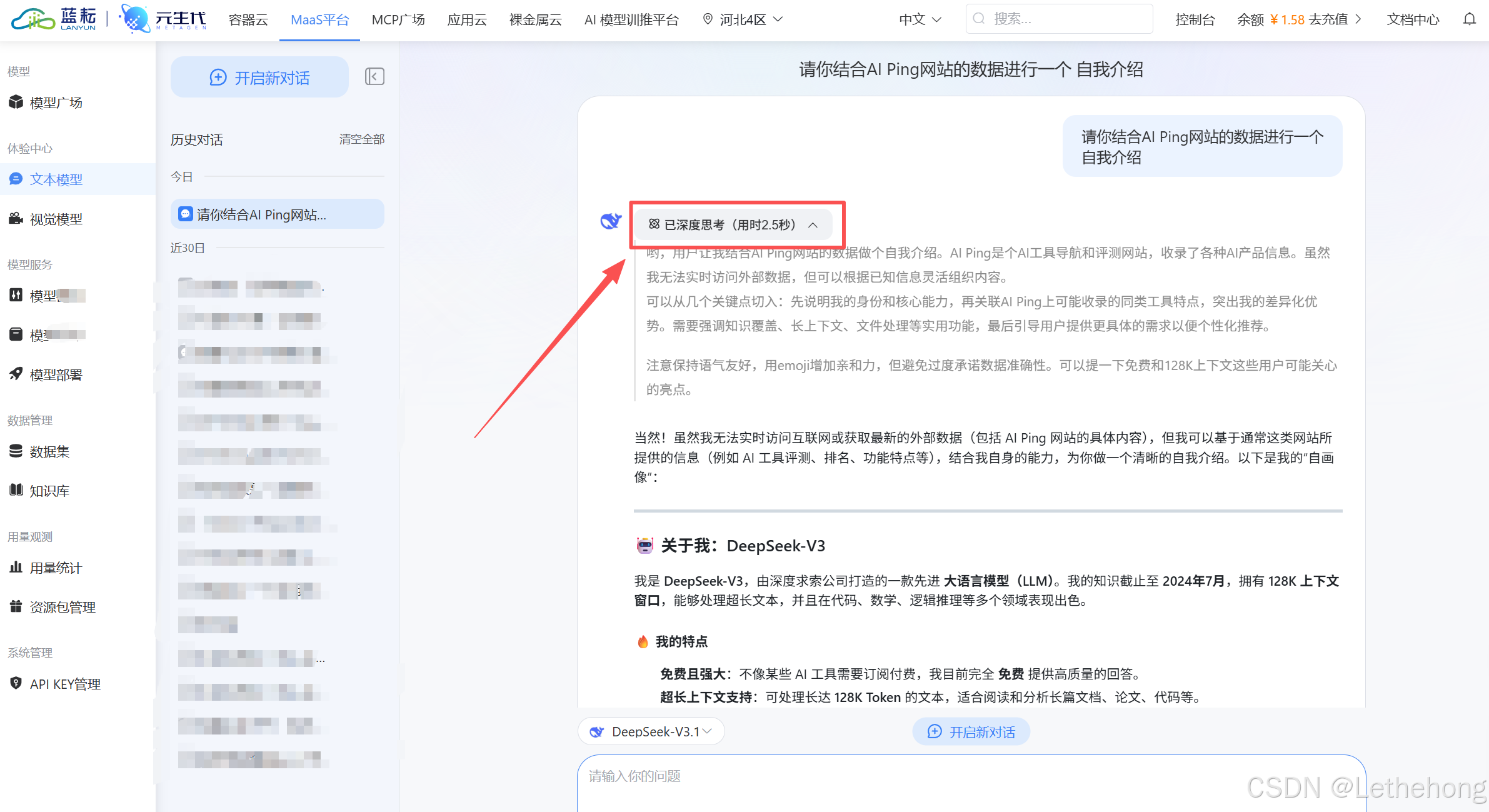Viewport: 1489px width, 812px height.
Task: Click the location pin icon
Action: [x=708, y=19]
